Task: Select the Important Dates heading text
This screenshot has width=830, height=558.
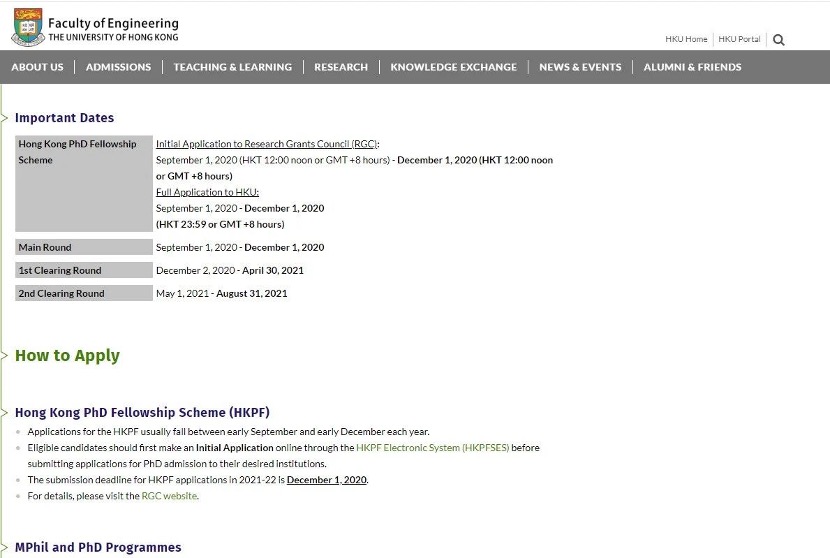Action: [65, 118]
